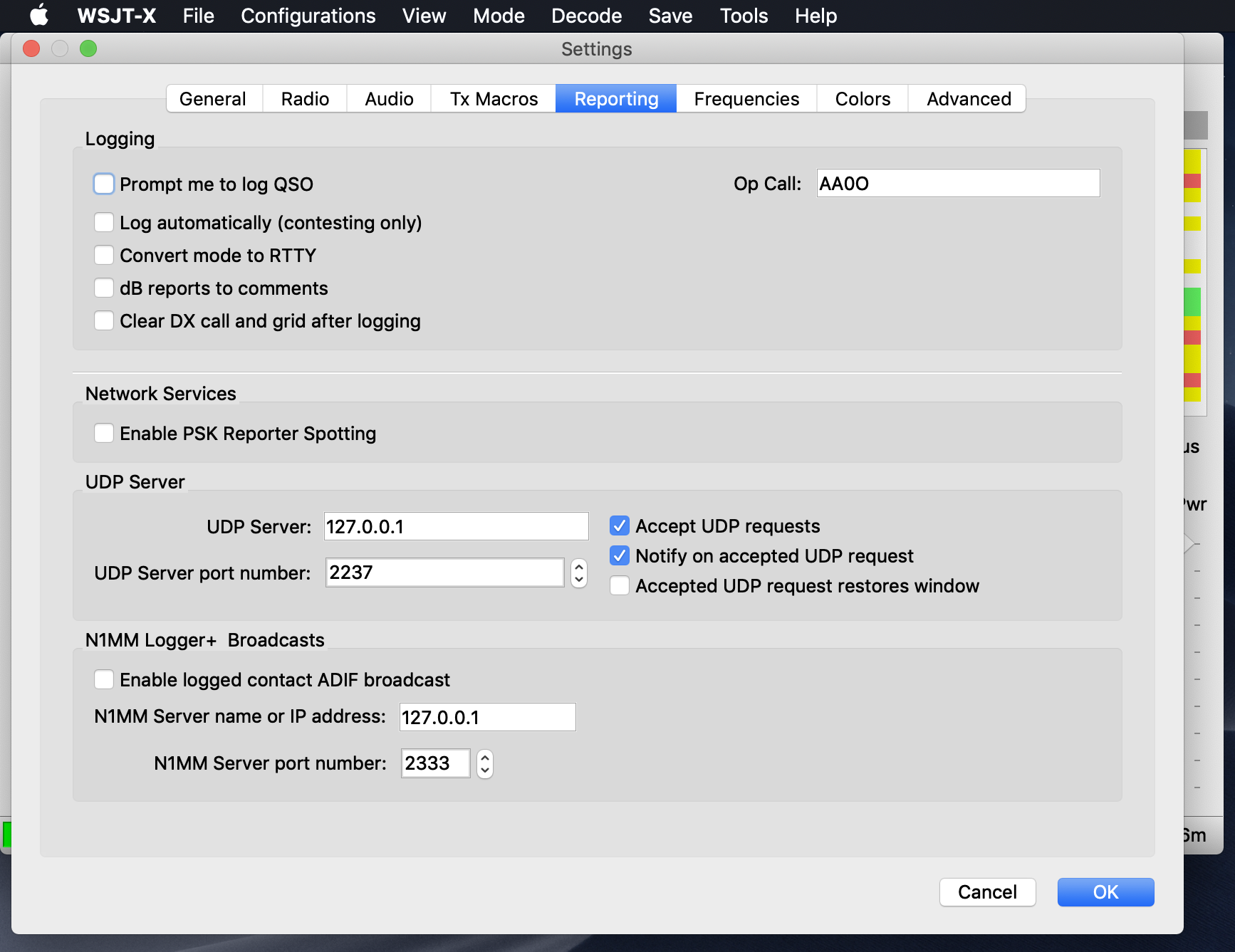The image size is (1235, 952).
Task: Cancel the Settings dialog
Action: 987,892
